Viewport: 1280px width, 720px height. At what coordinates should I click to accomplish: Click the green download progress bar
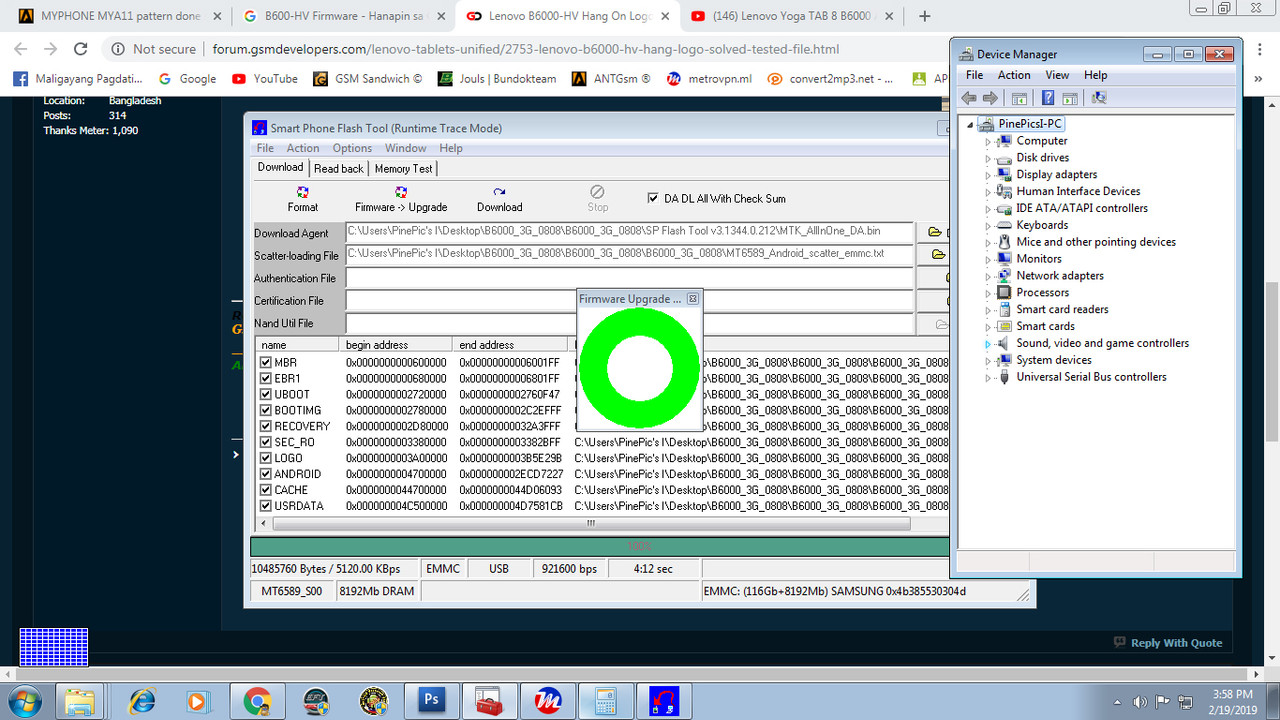point(599,546)
